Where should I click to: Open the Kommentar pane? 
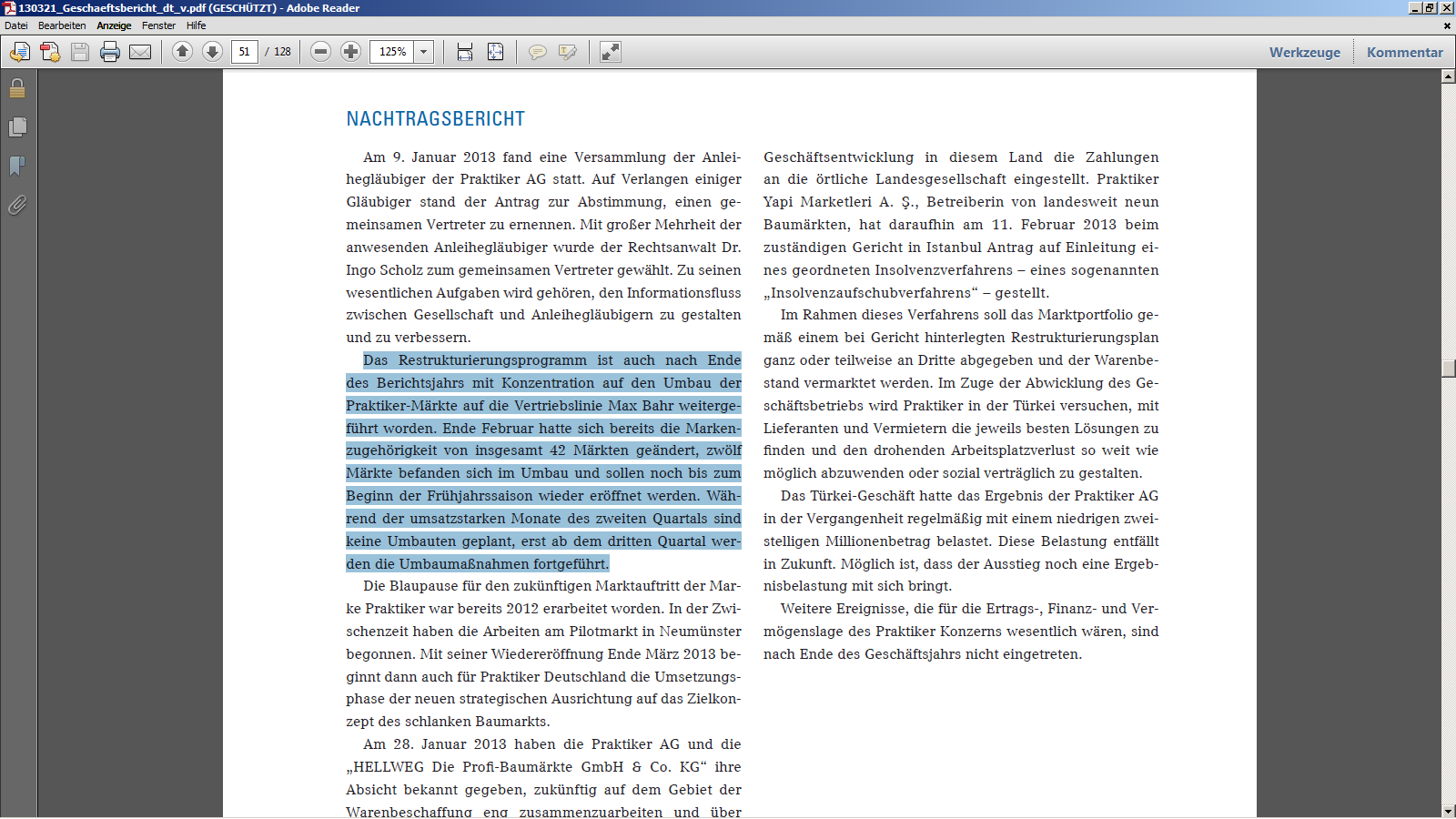click(1405, 52)
